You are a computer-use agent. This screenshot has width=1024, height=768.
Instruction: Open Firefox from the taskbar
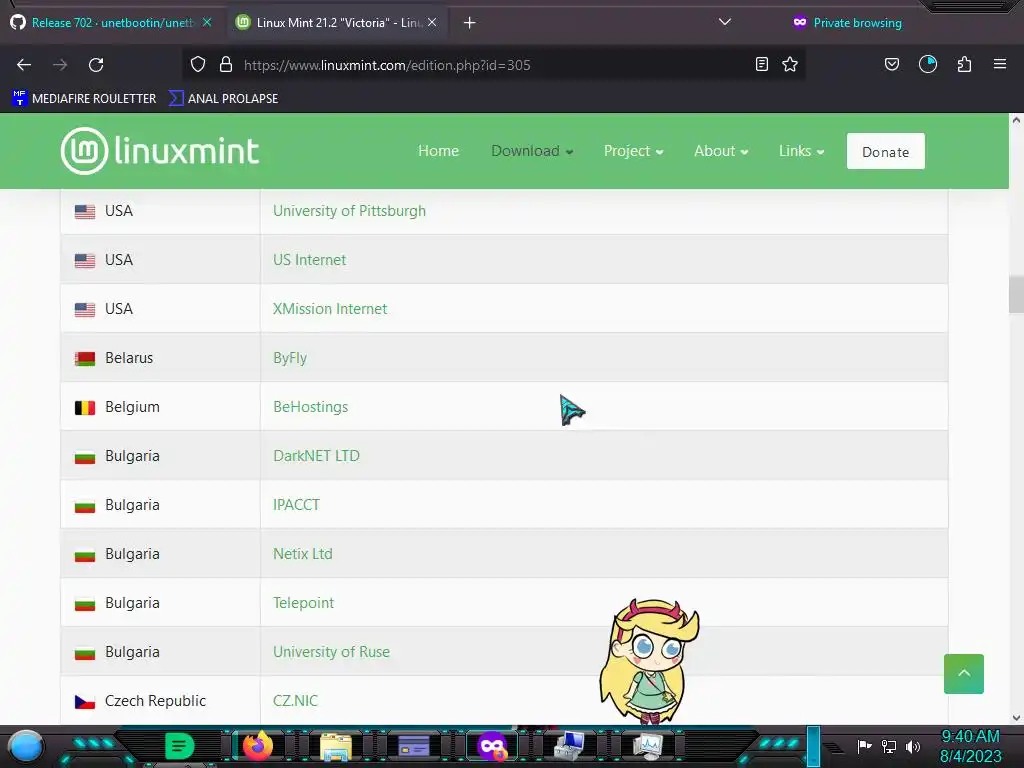point(258,746)
